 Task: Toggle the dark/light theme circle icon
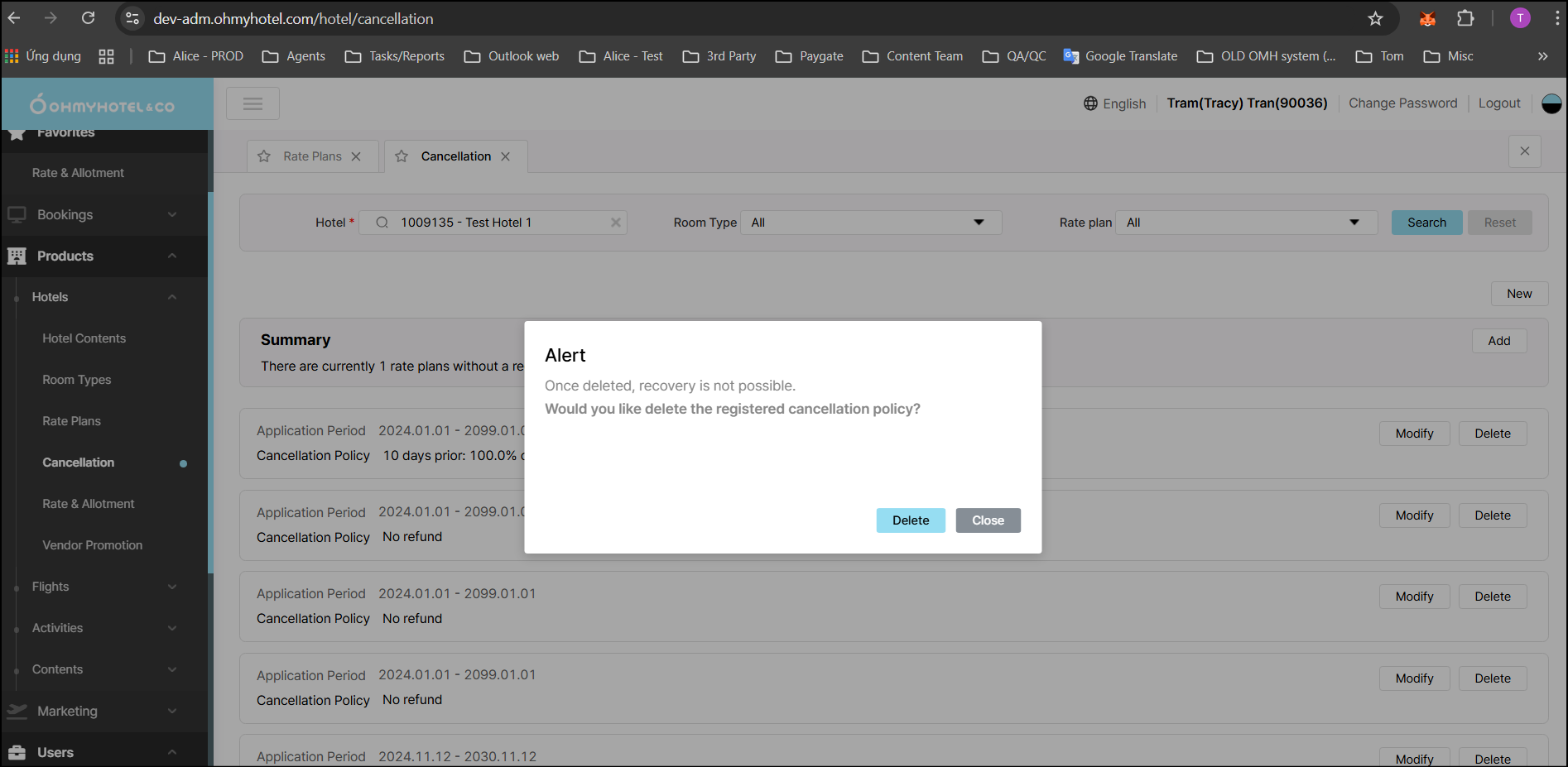pyautogui.click(x=1551, y=103)
